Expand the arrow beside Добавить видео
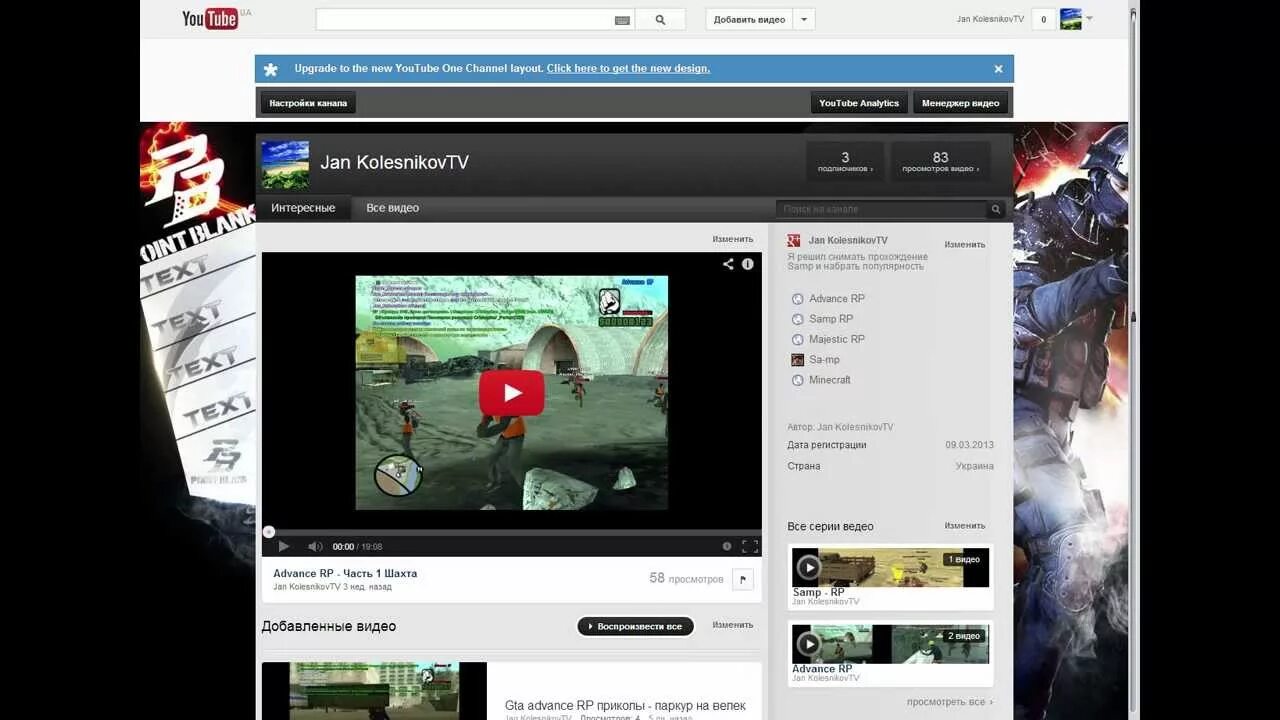 (804, 19)
